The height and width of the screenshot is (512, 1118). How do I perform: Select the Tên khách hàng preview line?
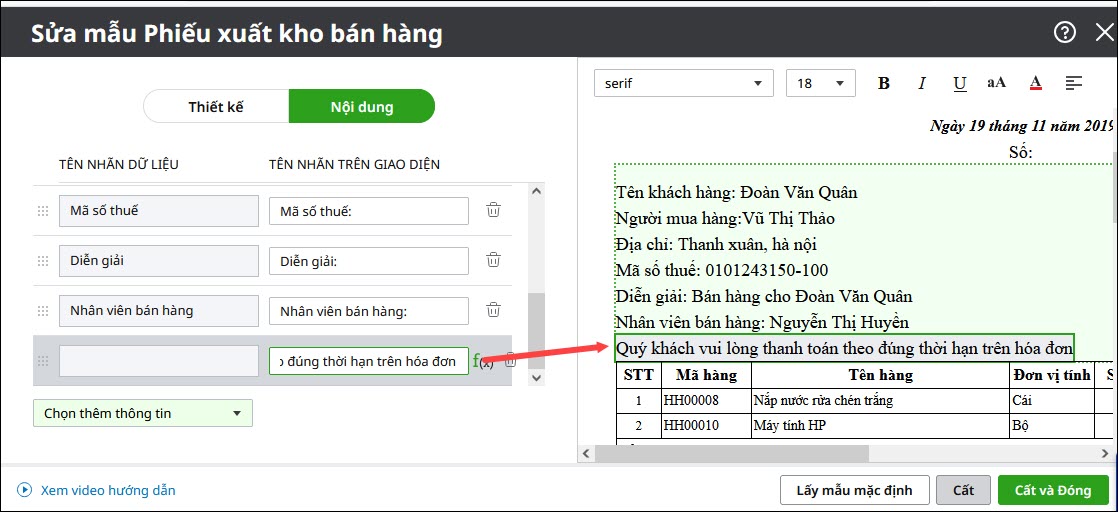[x=737, y=193]
